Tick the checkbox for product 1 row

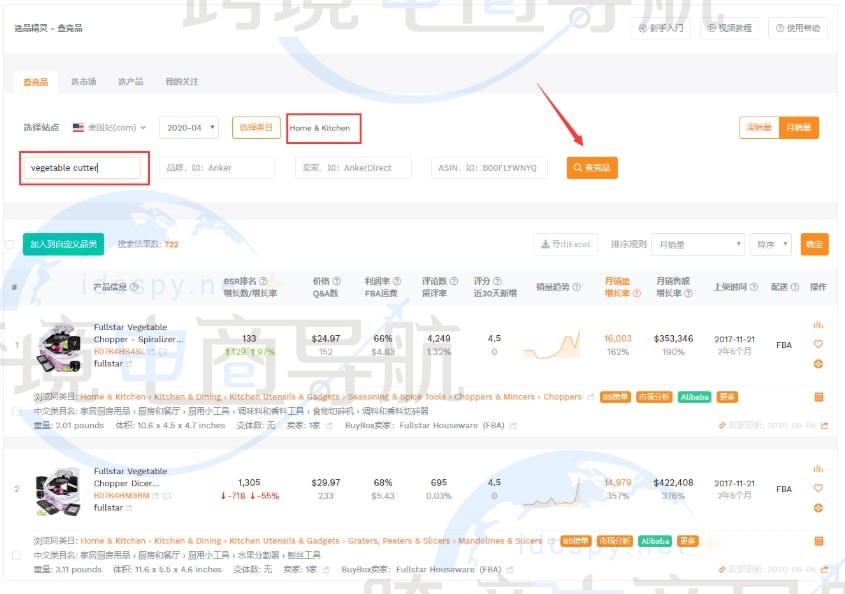pos(14,411)
